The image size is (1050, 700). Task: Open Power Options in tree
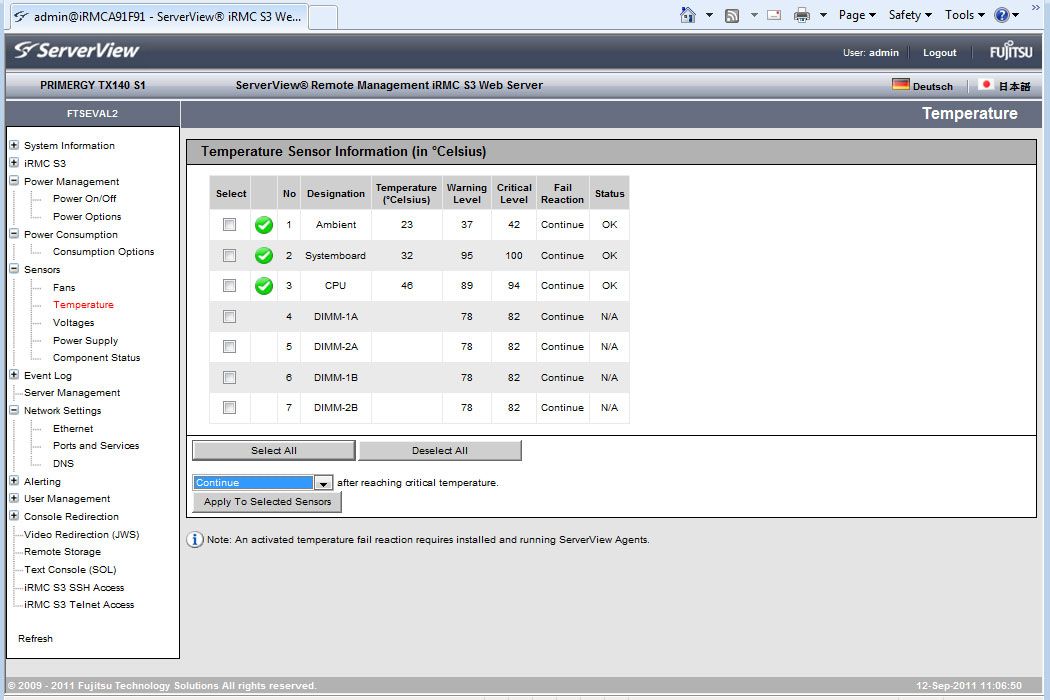click(x=87, y=216)
